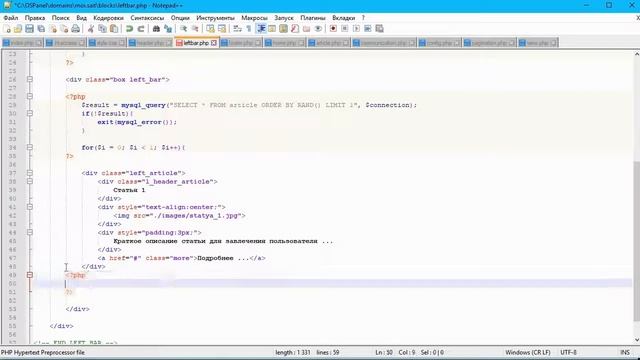This screenshot has height=360, width=640.
Task: Click the UTF-8 encoding in status bar
Action: [x=569, y=352]
